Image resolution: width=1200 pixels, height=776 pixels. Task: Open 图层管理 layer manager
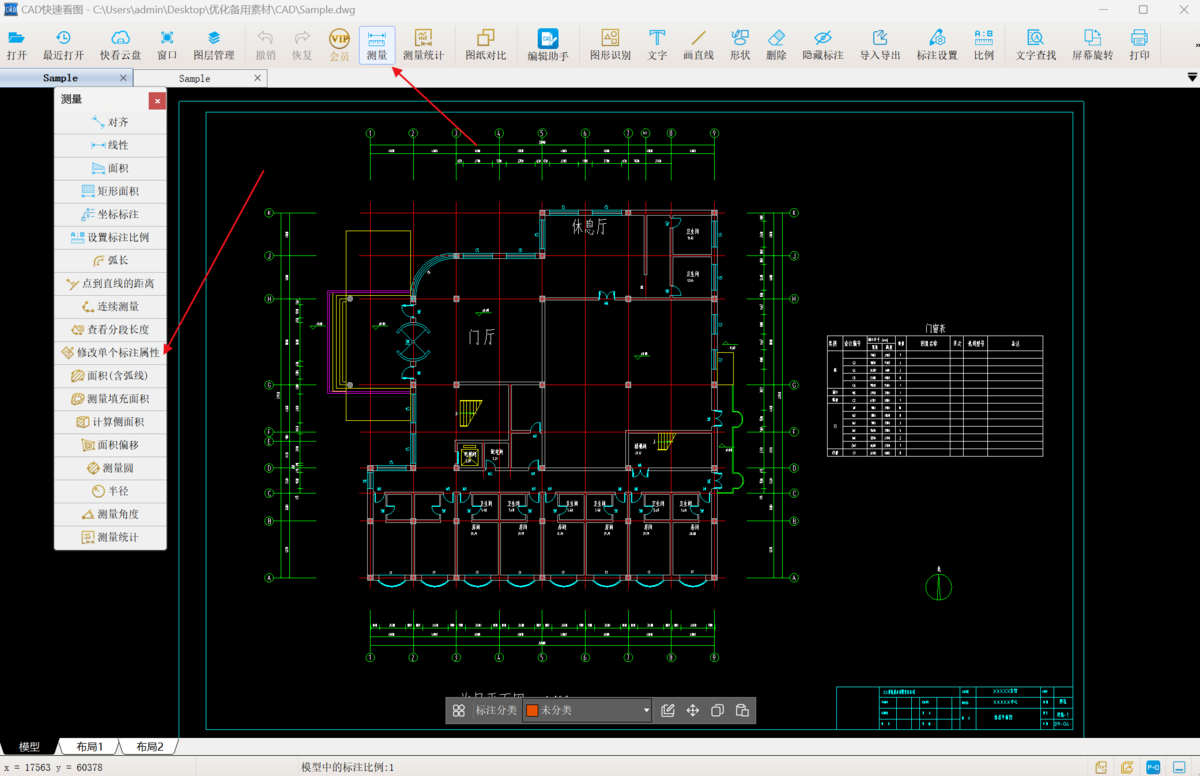(x=213, y=45)
